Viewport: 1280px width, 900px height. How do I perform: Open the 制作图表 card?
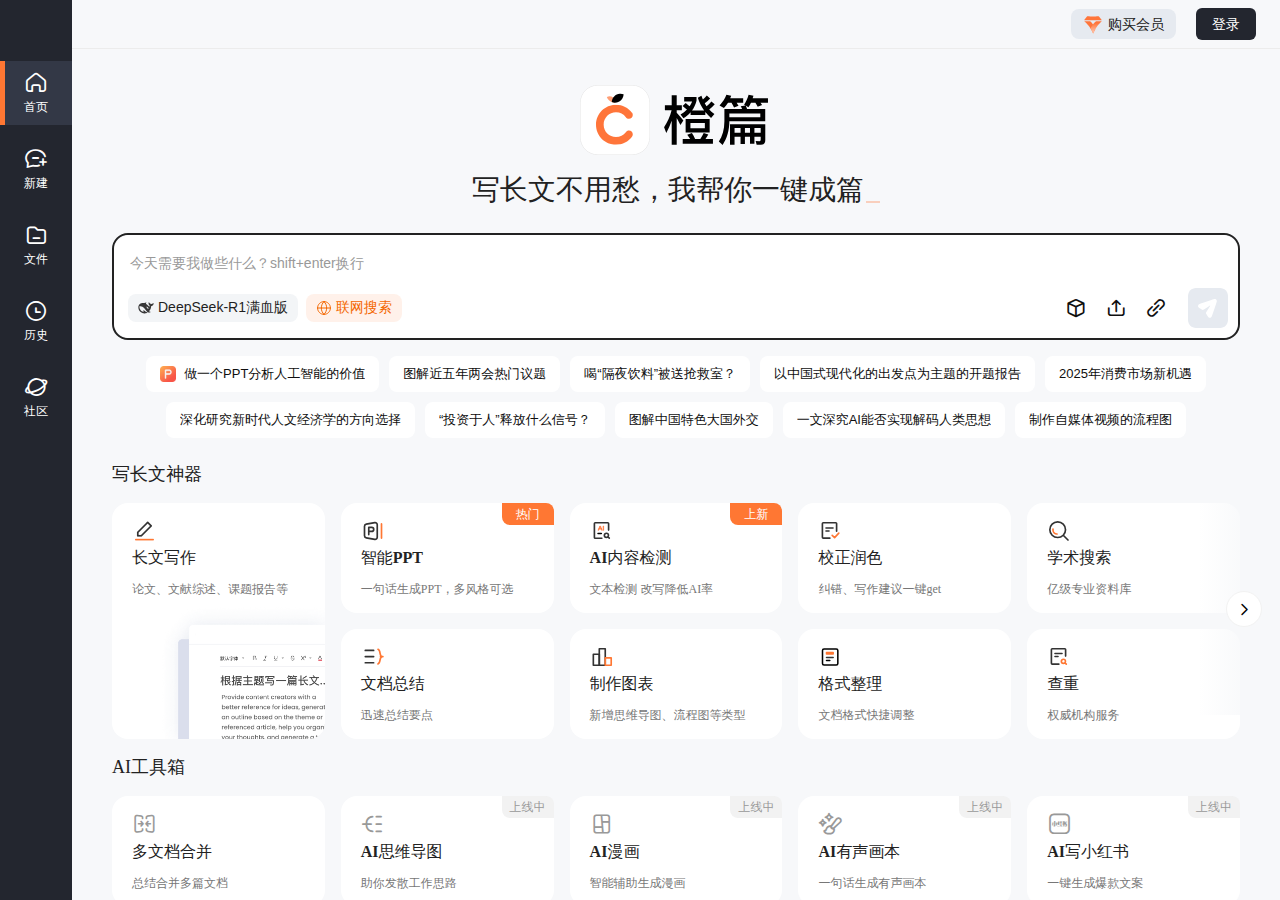point(676,684)
